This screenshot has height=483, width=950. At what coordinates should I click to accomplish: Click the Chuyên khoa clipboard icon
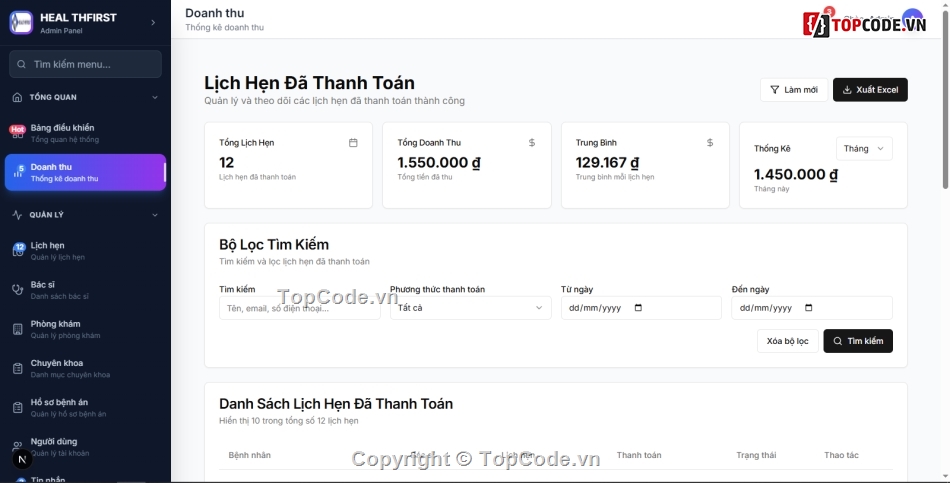pyautogui.click(x=17, y=368)
